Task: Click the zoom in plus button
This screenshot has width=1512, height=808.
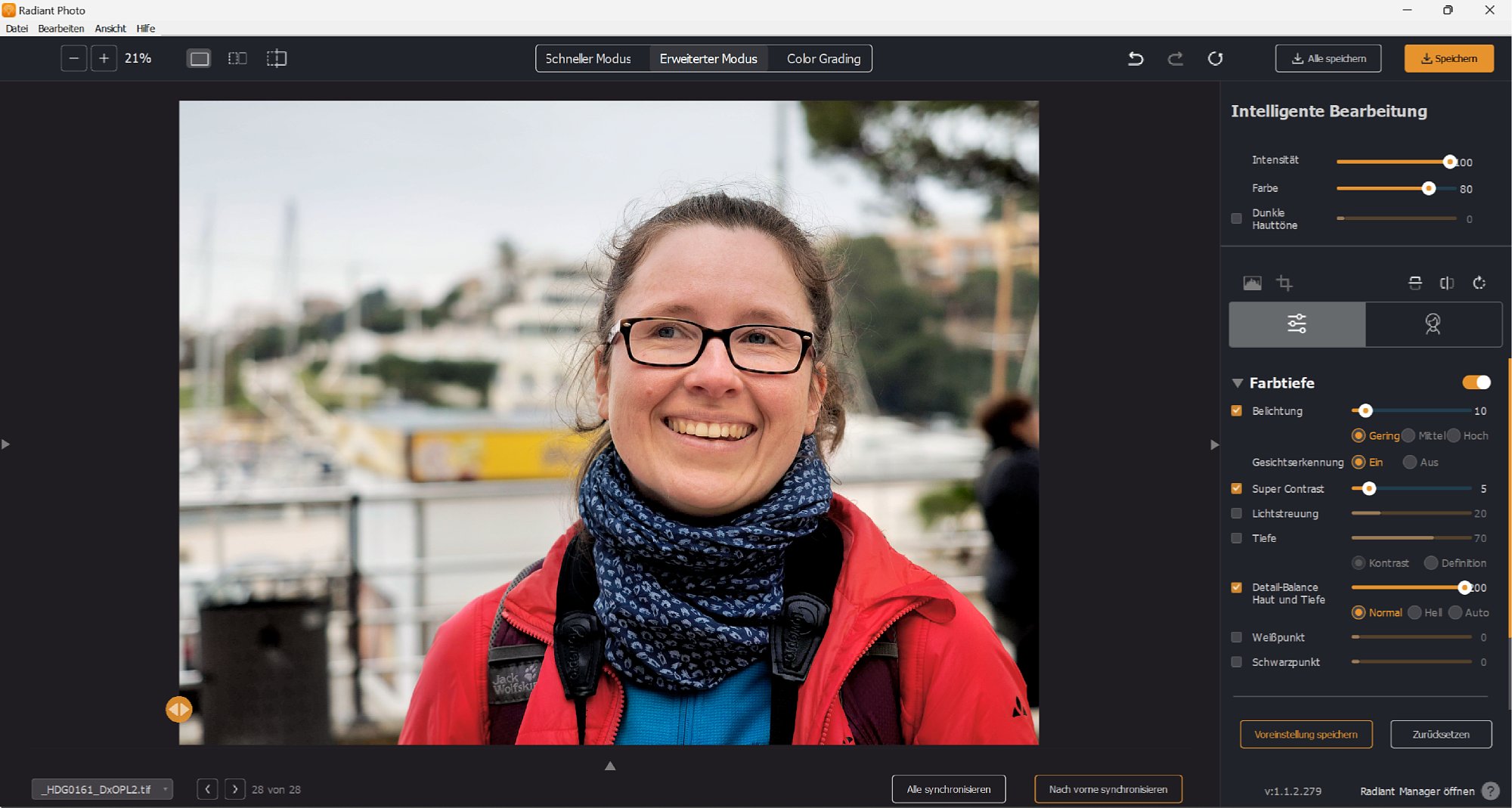Action: (x=104, y=58)
